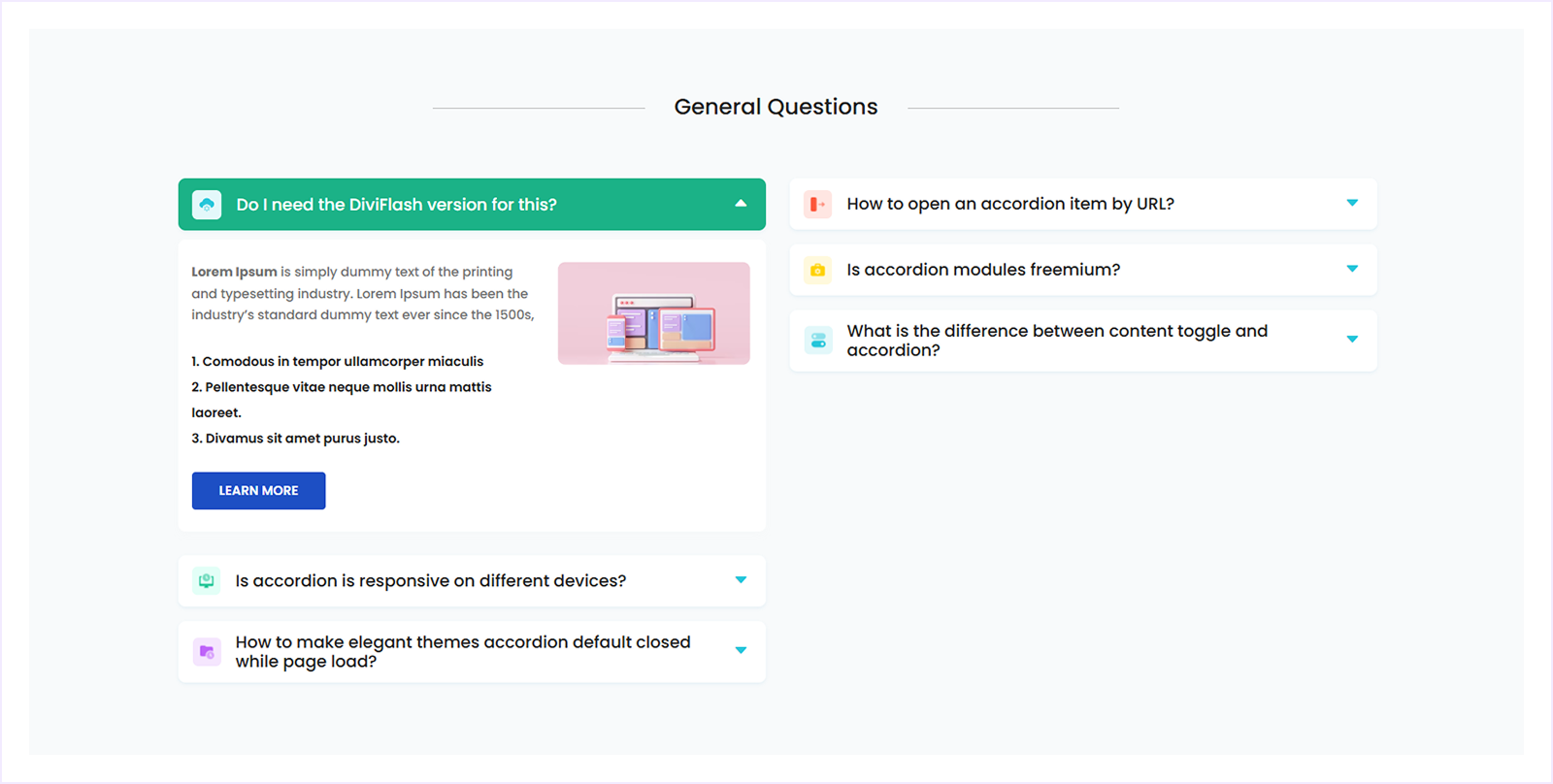Click the pink desktop mockup illustration
Image resolution: width=1553 pixels, height=784 pixels.
pyautogui.click(x=653, y=312)
